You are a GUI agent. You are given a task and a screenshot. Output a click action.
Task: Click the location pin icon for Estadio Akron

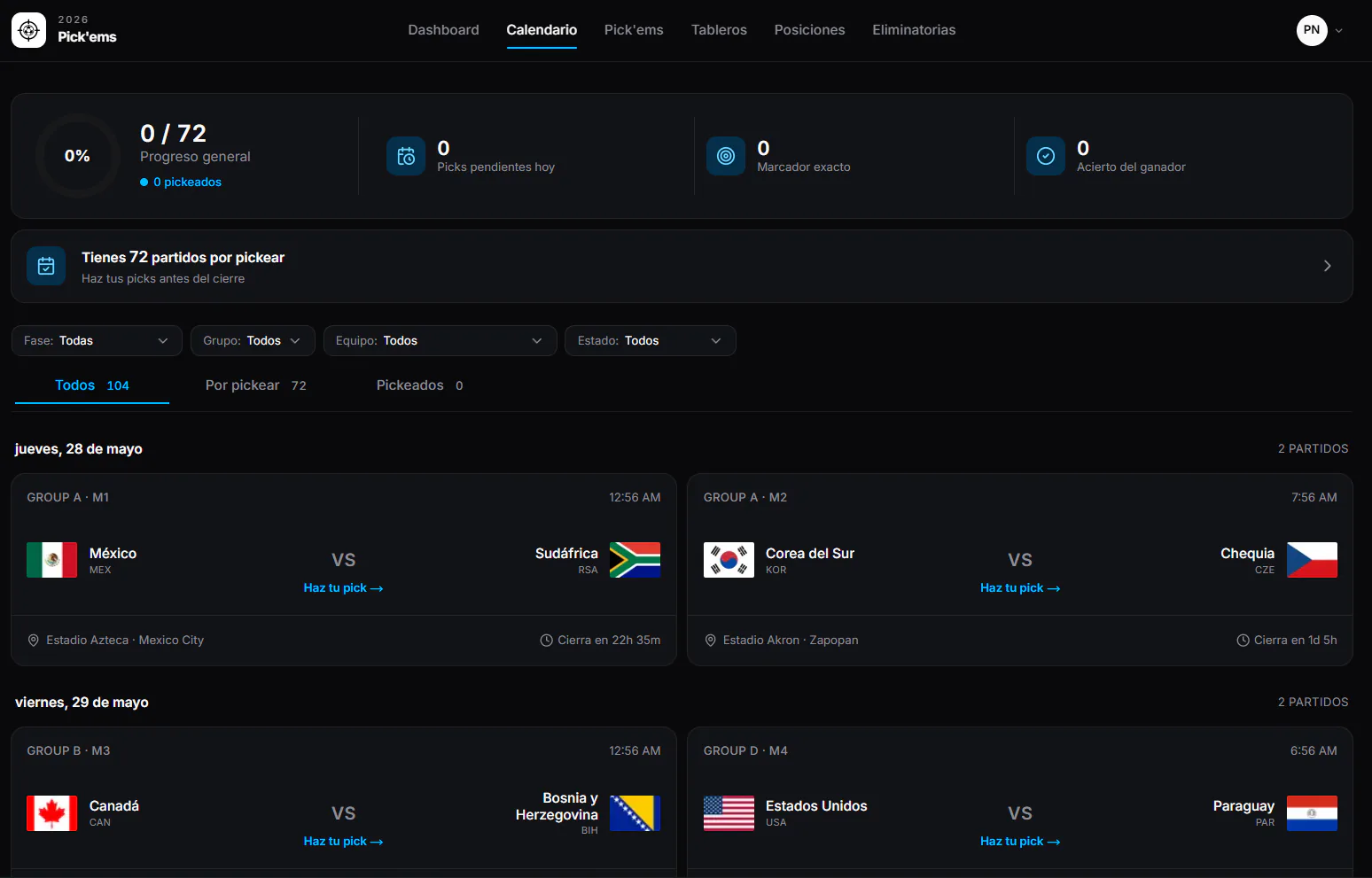pyautogui.click(x=710, y=640)
